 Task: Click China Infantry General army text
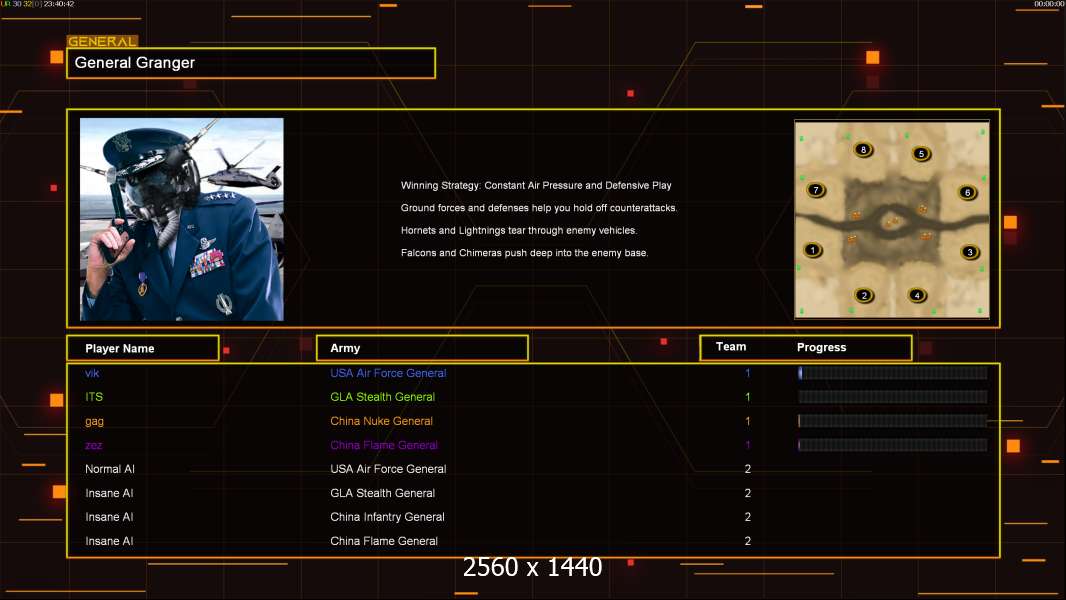coord(388,517)
